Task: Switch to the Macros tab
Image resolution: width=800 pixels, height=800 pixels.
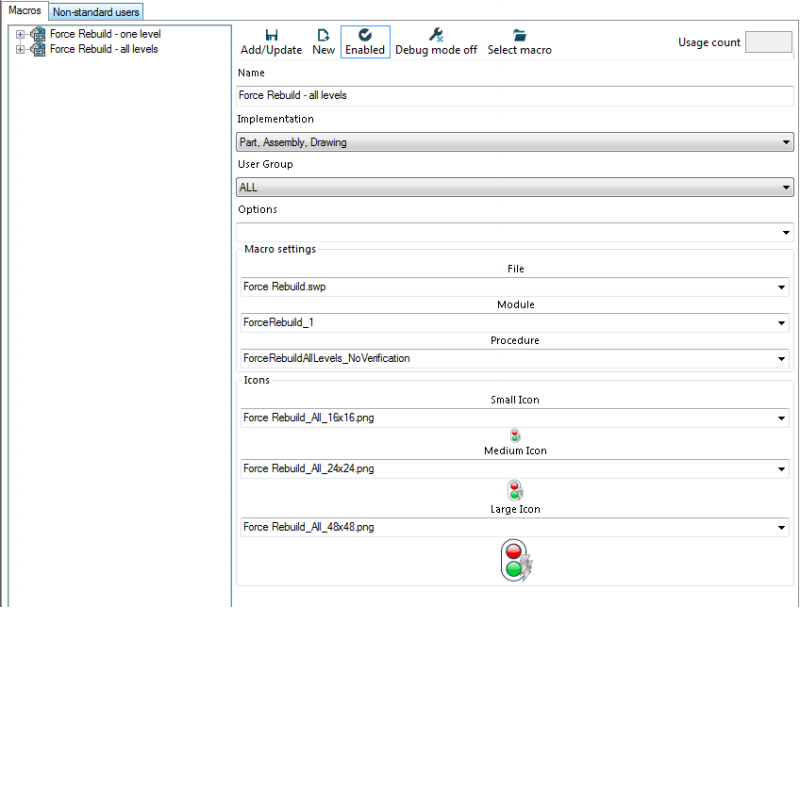Action: (x=24, y=10)
